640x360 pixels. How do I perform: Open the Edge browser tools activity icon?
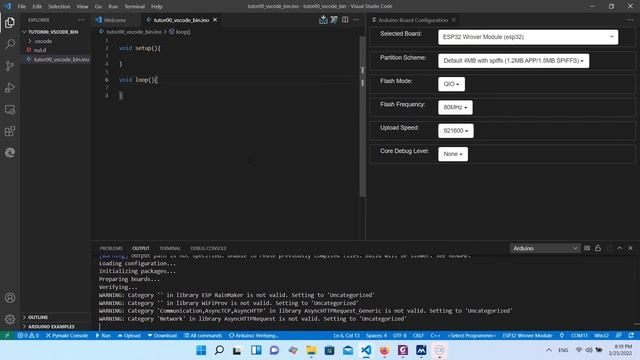pos(10,153)
